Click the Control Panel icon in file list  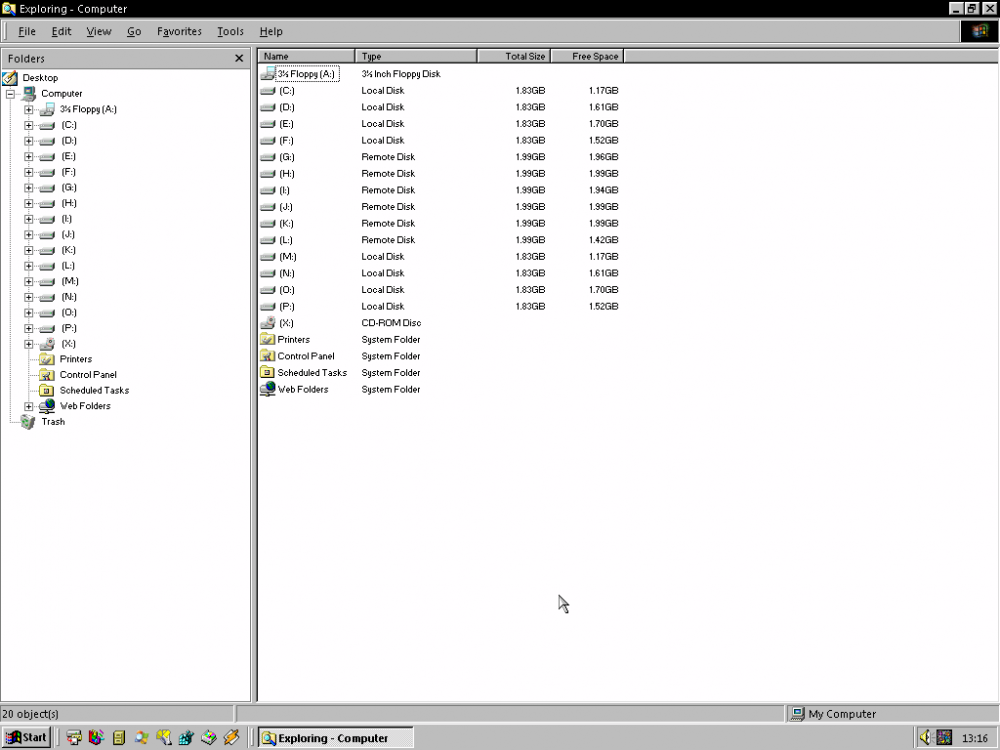(267, 356)
